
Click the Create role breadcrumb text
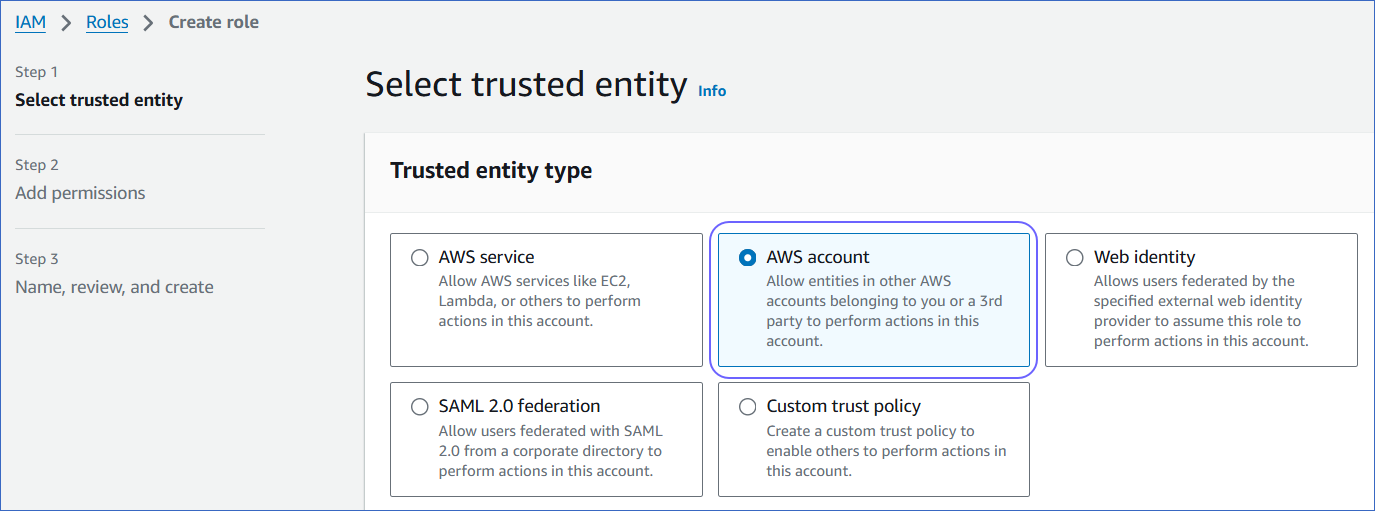coord(213,22)
